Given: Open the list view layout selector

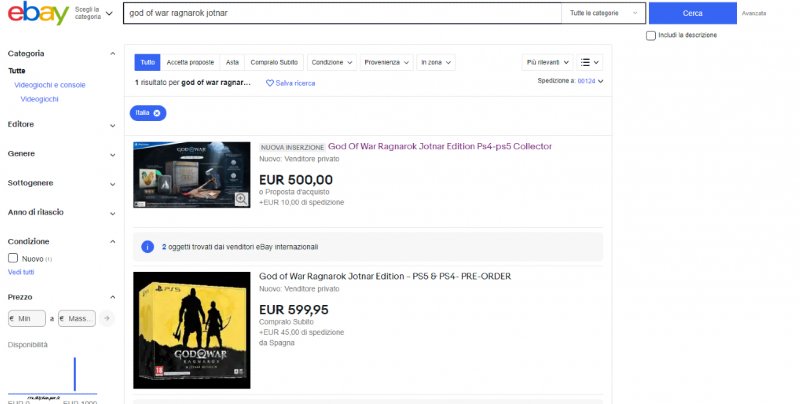Looking at the screenshot, I should coord(590,62).
